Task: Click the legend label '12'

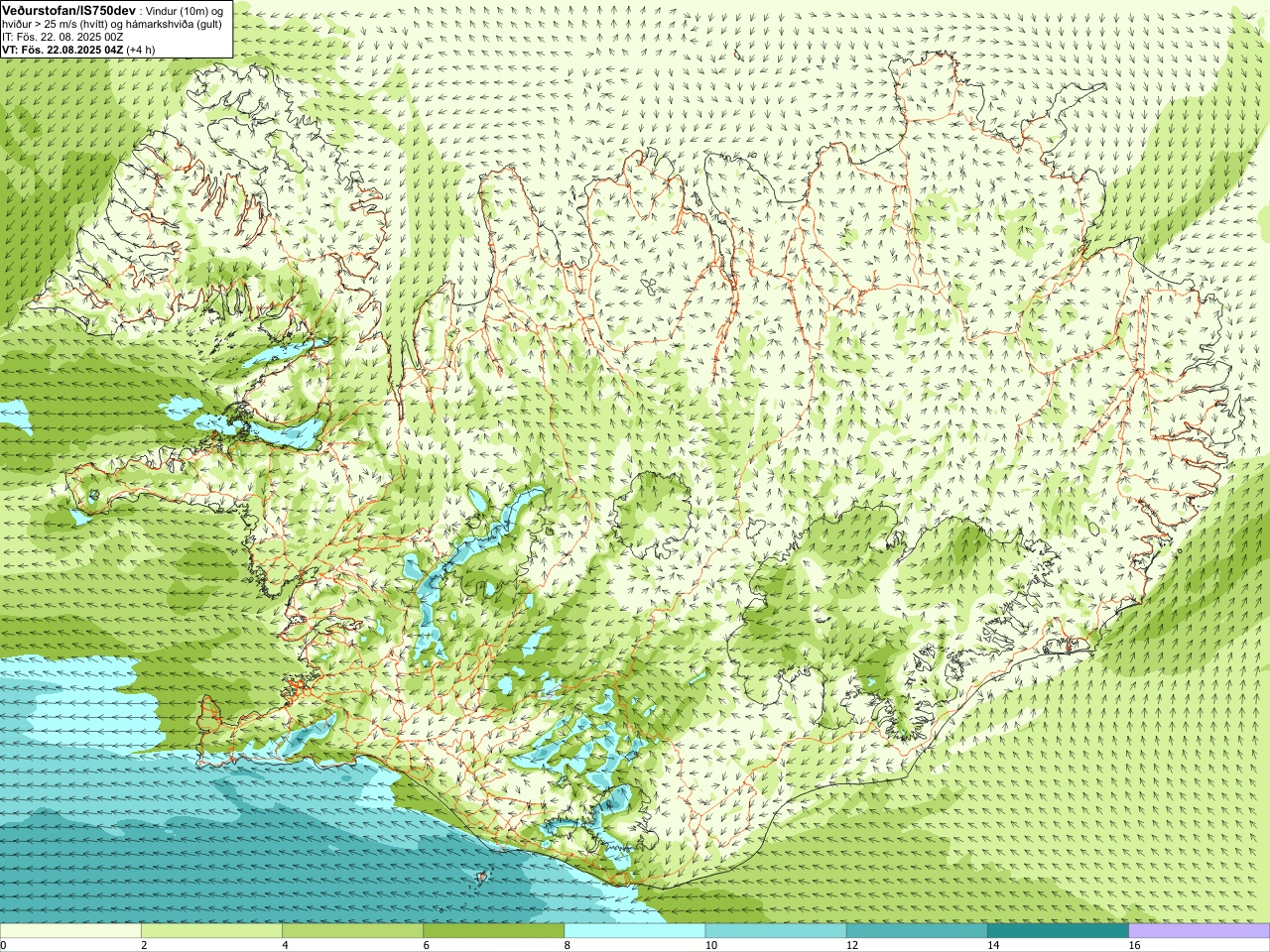Action: (851, 945)
